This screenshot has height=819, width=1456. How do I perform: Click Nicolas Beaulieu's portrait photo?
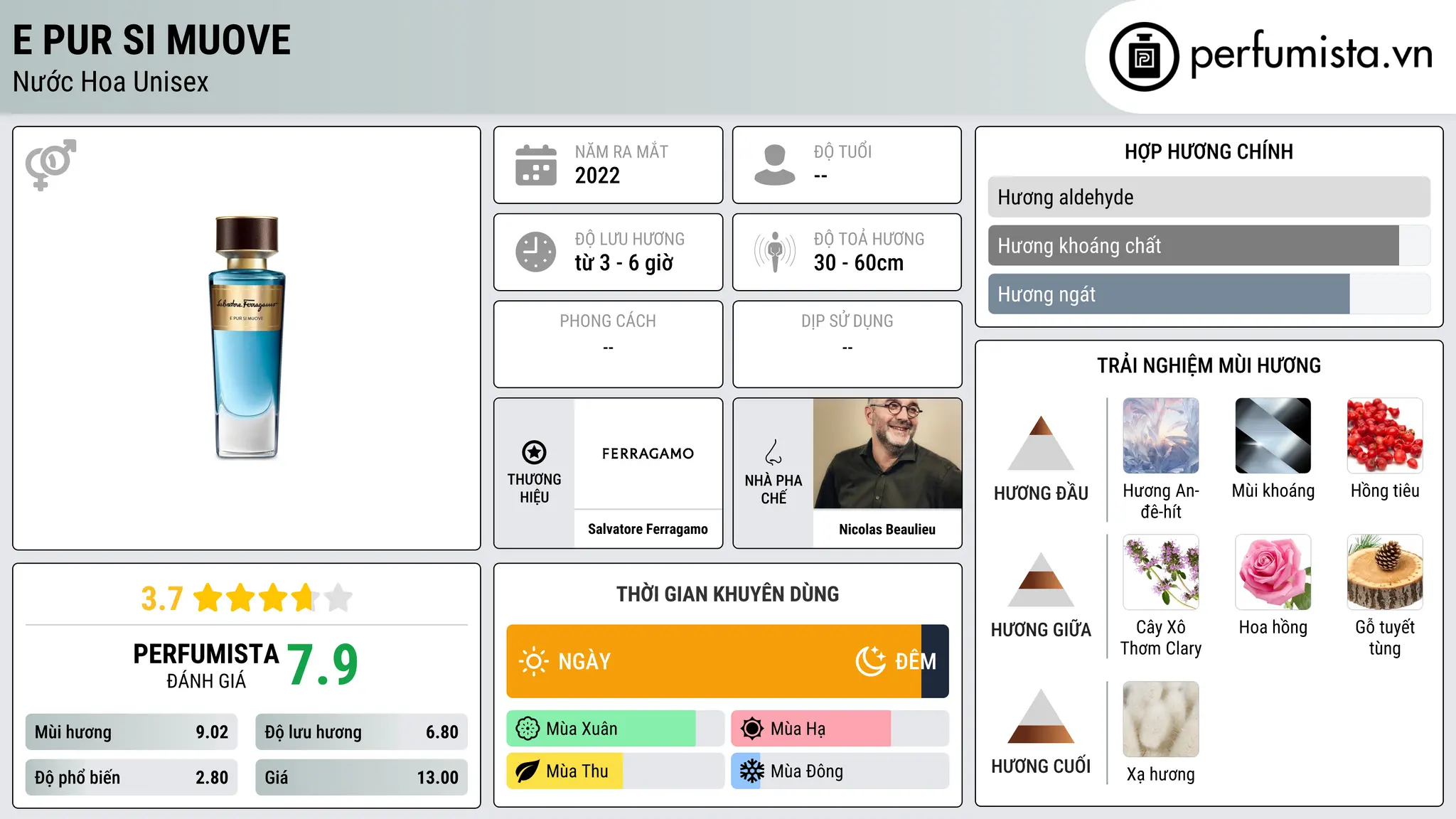(887, 454)
